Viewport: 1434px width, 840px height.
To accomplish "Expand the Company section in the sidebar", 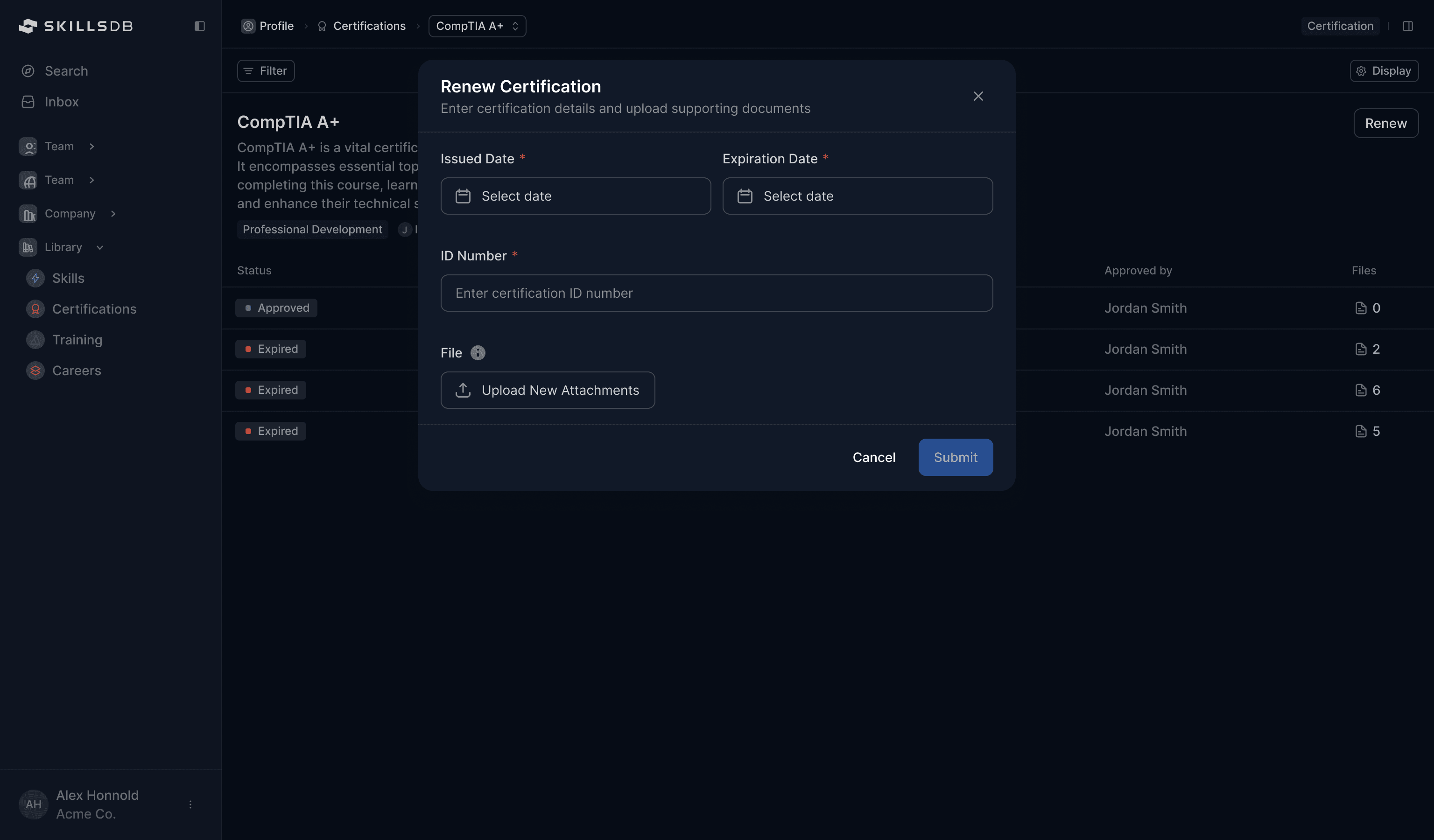I will (x=114, y=213).
